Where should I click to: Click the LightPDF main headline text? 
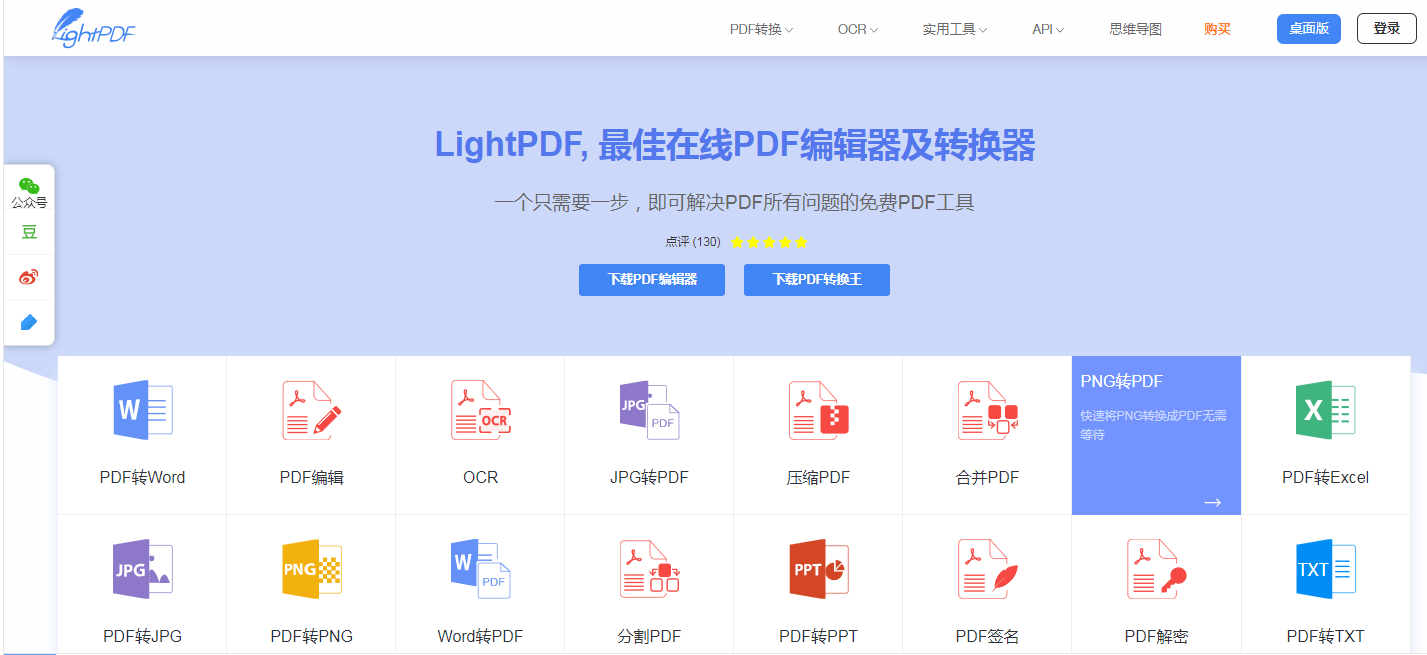734,146
